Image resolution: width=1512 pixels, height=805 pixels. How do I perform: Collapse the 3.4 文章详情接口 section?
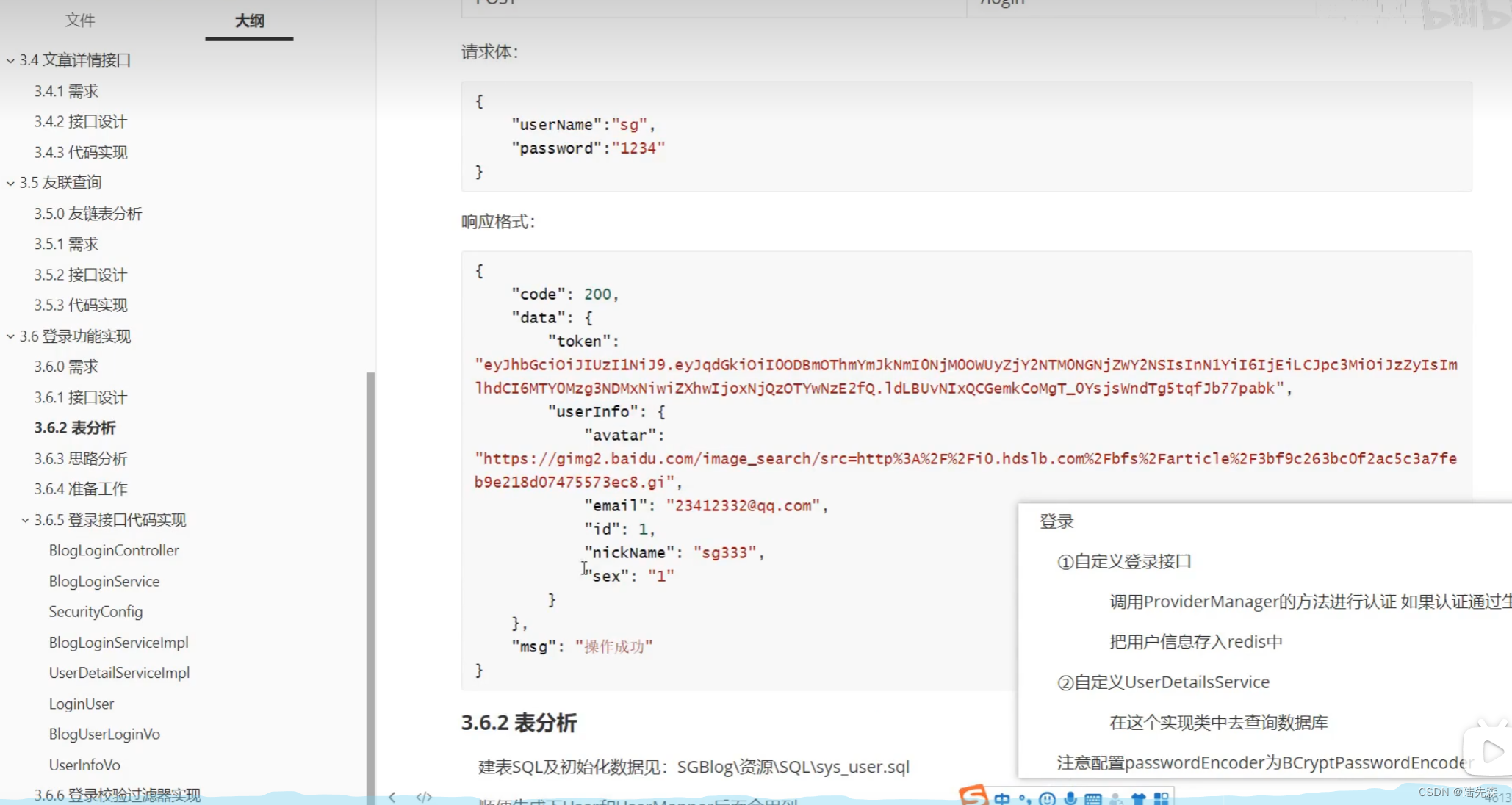[x=10, y=59]
